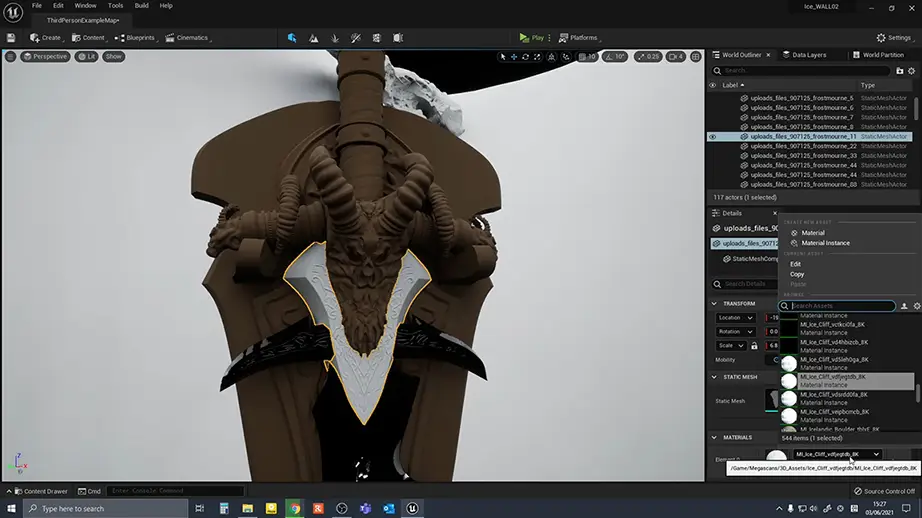Image resolution: width=922 pixels, height=518 pixels.
Task: Collapse the Materials section
Action: coord(714,437)
